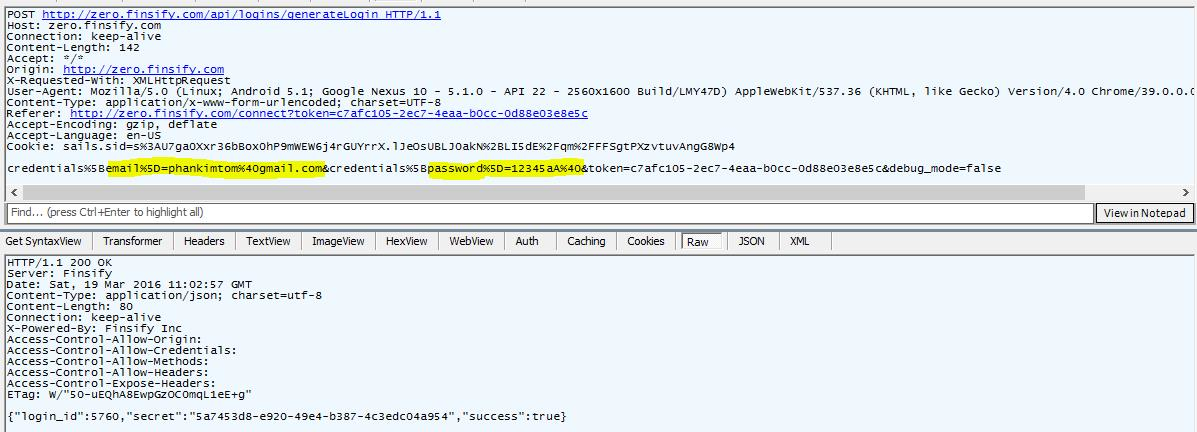Switch to the TextView tab

tap(268, 241)
